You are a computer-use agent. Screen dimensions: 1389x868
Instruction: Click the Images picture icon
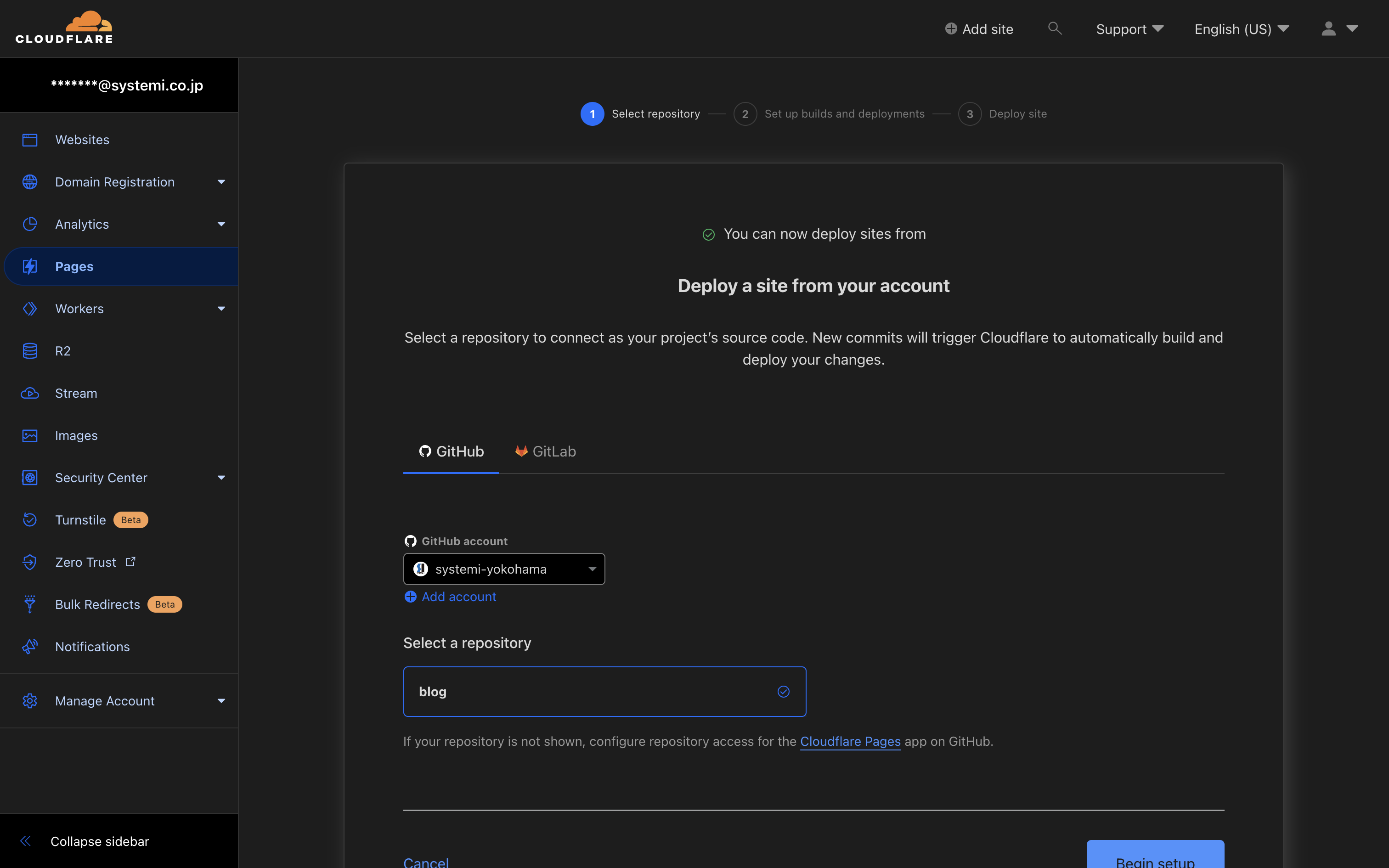pyautogui.click(x=30, y=436)
